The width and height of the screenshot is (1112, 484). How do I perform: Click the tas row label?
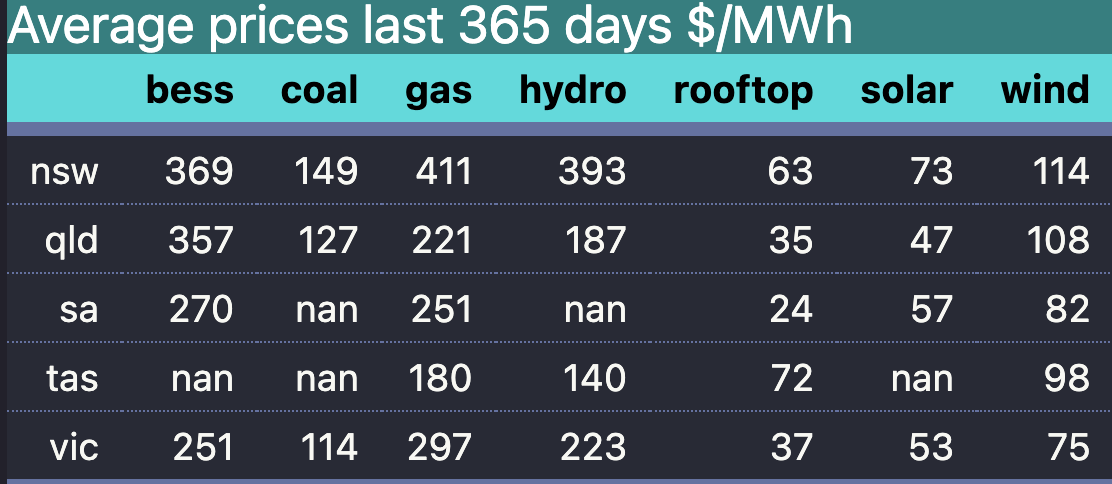point(72,378)
